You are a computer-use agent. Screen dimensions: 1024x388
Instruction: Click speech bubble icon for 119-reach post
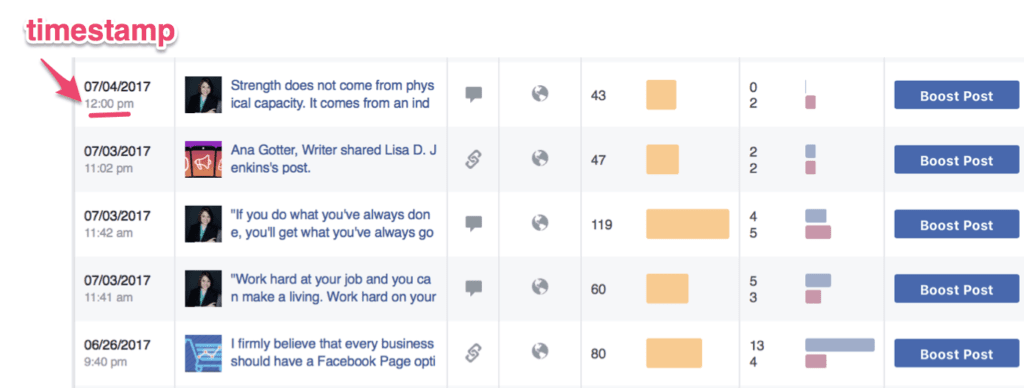473,224
